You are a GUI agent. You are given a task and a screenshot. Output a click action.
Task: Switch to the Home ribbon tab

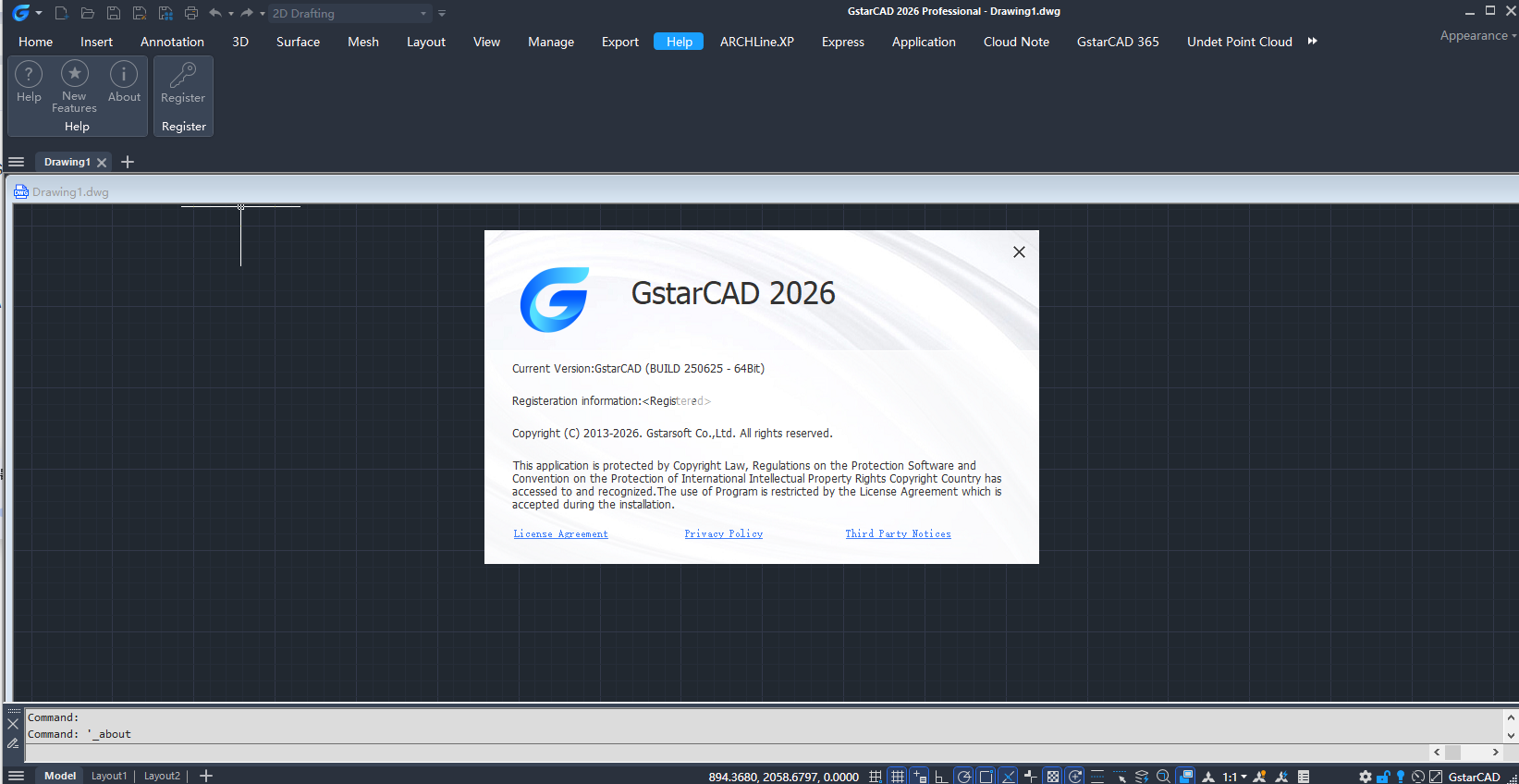[x=35, y=42]
